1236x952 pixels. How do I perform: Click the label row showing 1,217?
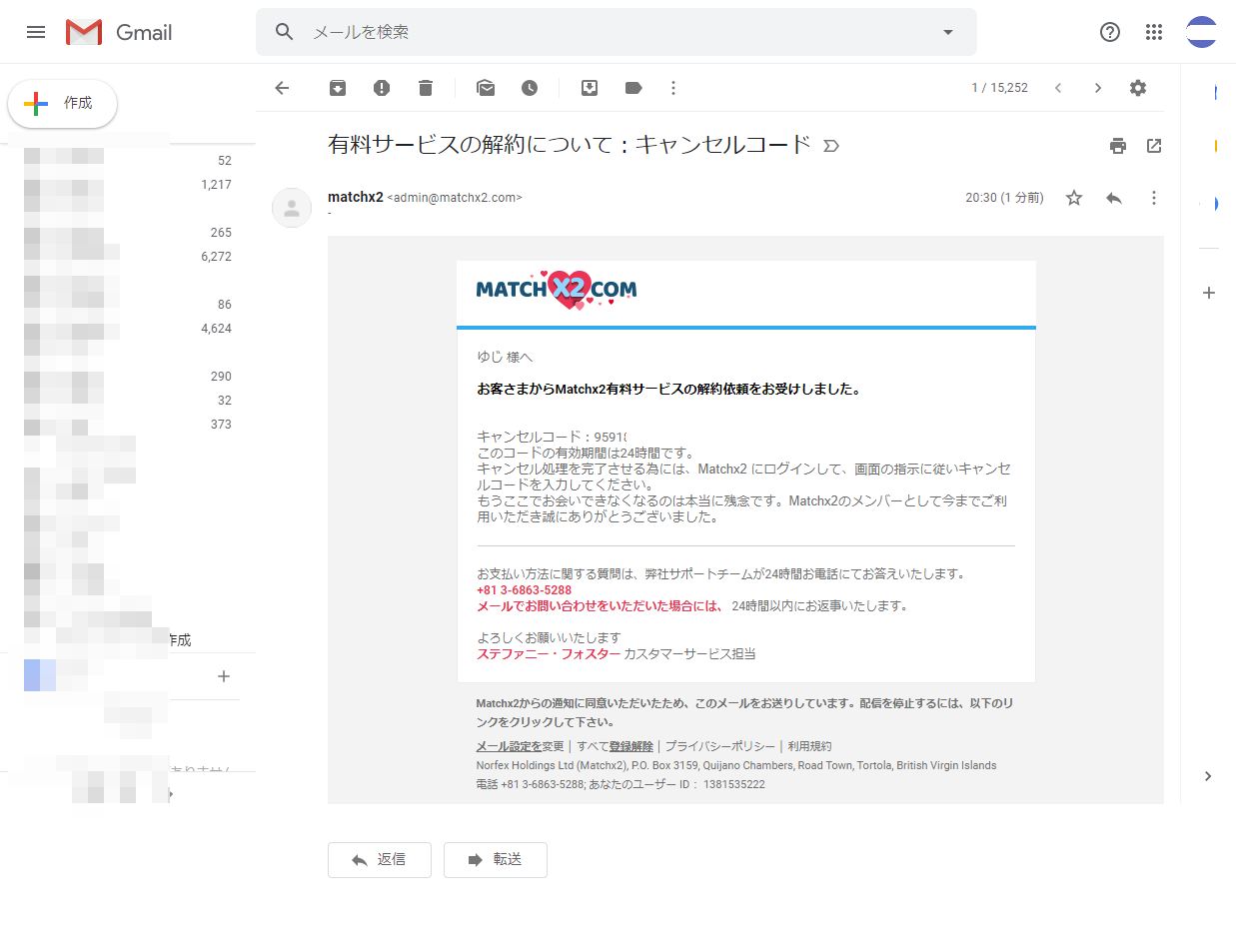coord(128,185)
